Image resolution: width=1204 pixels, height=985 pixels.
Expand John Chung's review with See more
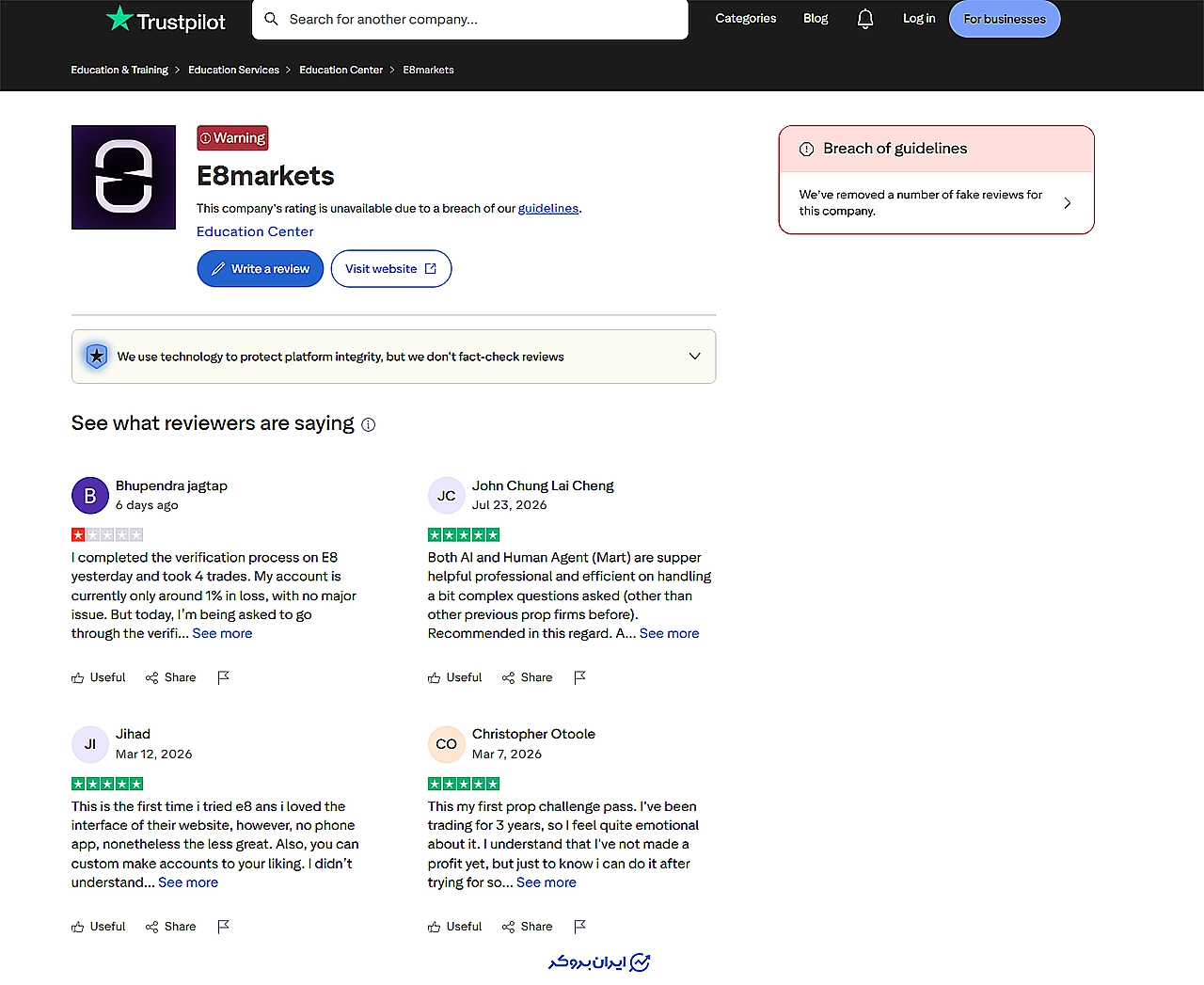[670, 633]
